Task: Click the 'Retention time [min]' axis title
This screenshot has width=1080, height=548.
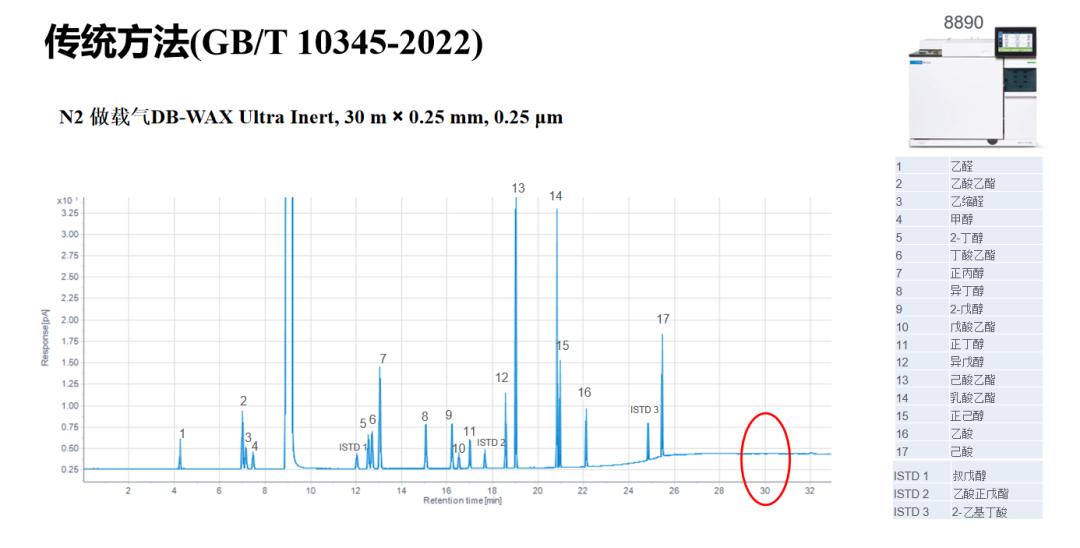Action: tap(462, 500)
